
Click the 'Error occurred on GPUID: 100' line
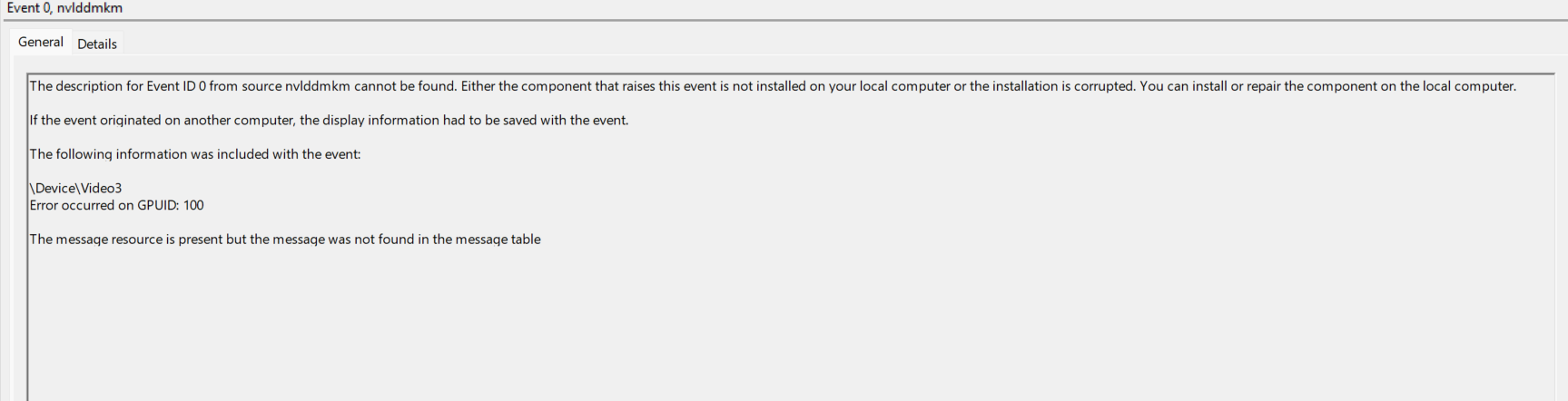[117, 205]
